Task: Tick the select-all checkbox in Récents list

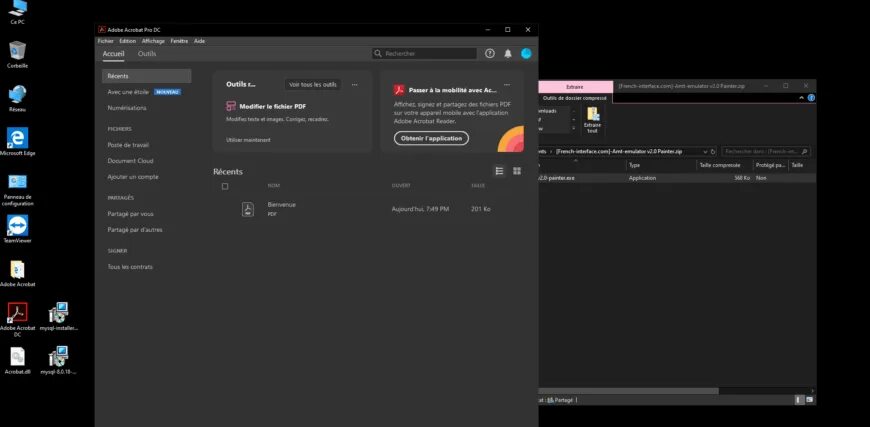Action: (225, 186)
